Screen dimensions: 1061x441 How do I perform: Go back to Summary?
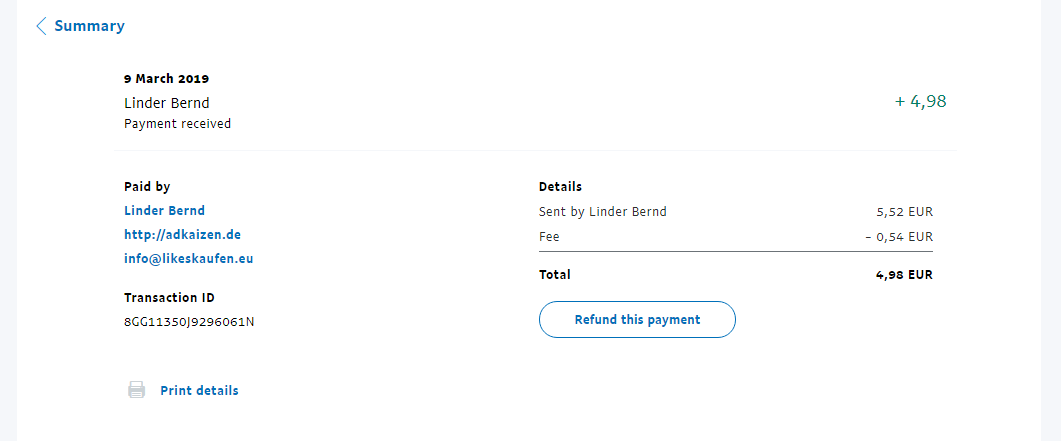pos(89,26)
